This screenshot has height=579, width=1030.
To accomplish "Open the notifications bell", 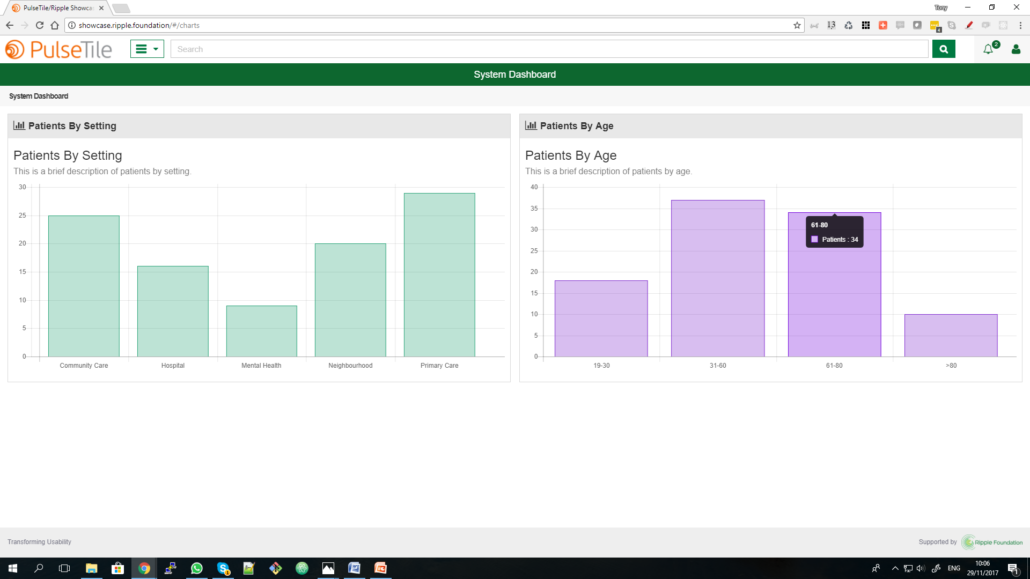I will [989, 49].
